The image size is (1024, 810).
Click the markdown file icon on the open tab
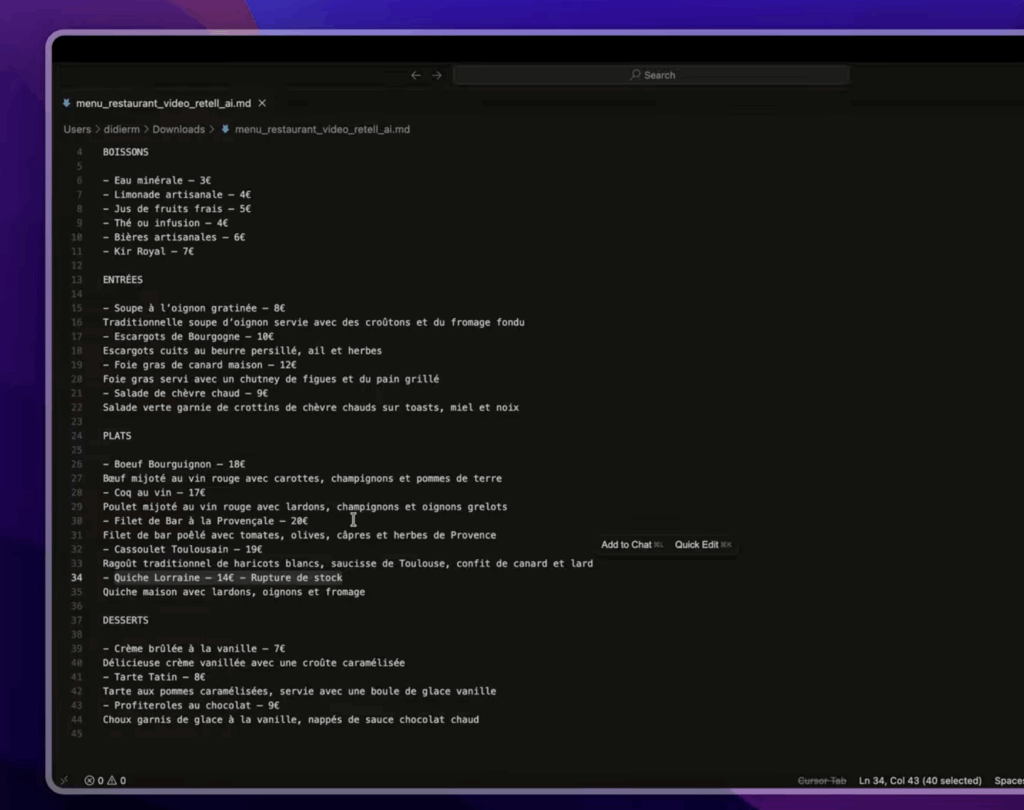point(67,103)
